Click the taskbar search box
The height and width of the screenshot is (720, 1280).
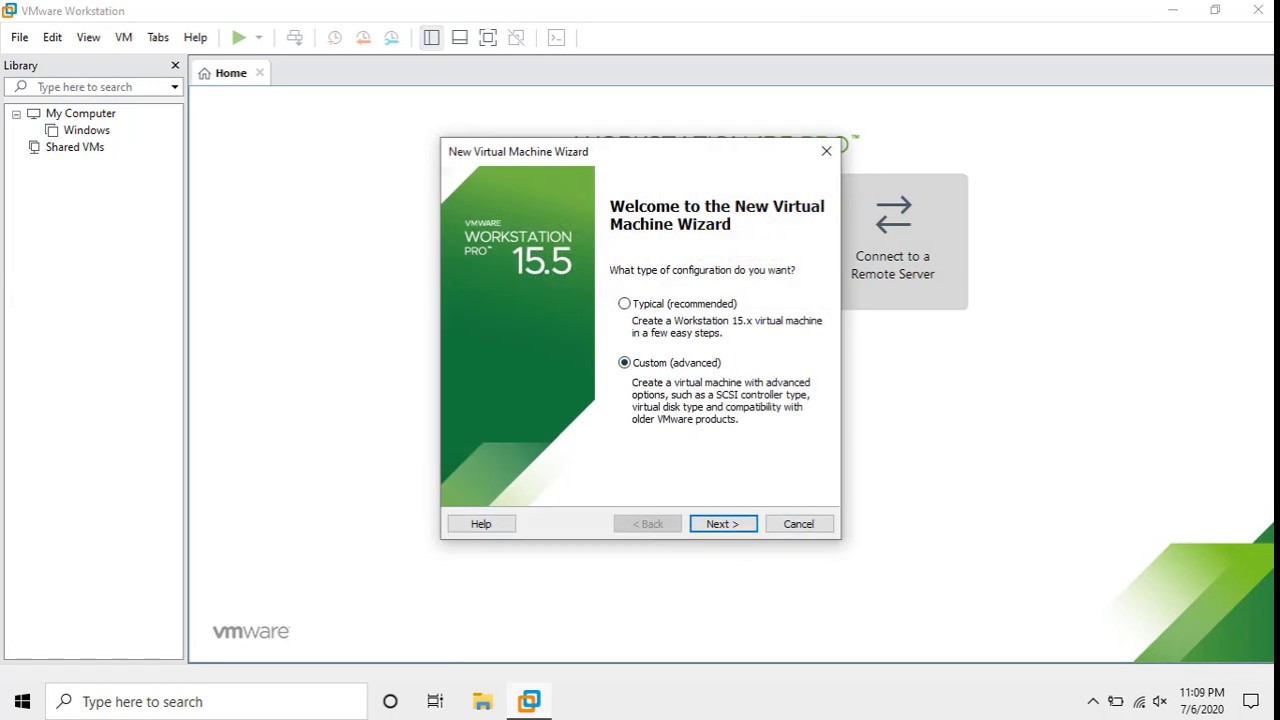[x=207, y=701]
